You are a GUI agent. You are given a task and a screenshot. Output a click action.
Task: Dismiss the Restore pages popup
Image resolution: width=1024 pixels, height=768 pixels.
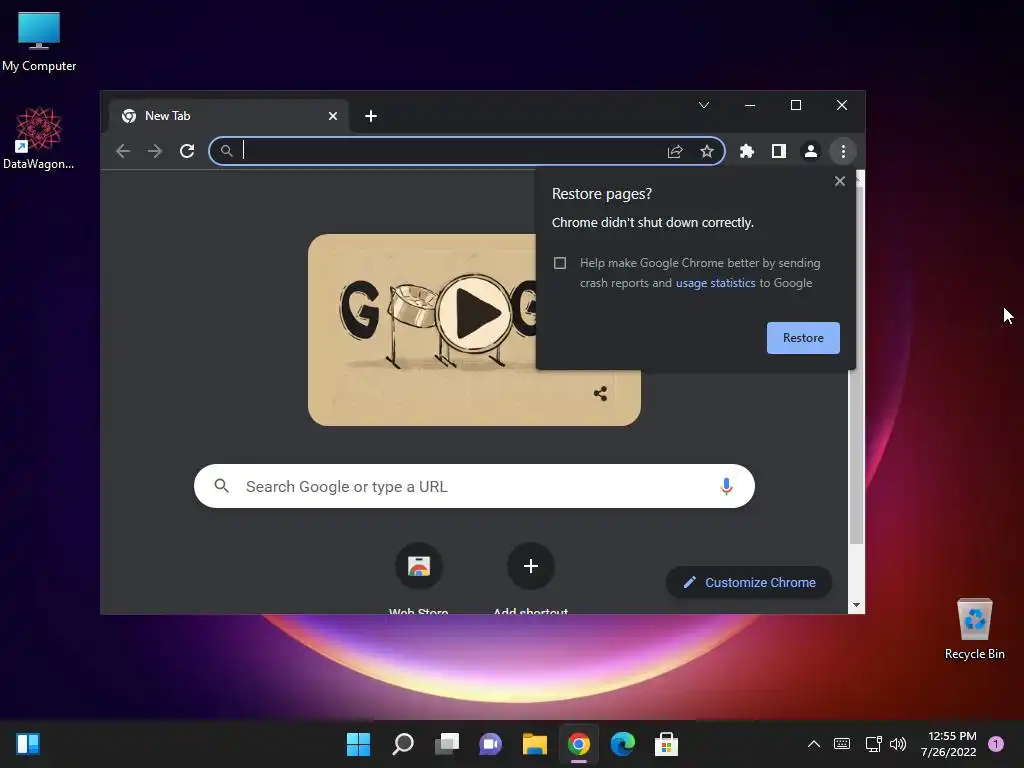click(840, 181)
